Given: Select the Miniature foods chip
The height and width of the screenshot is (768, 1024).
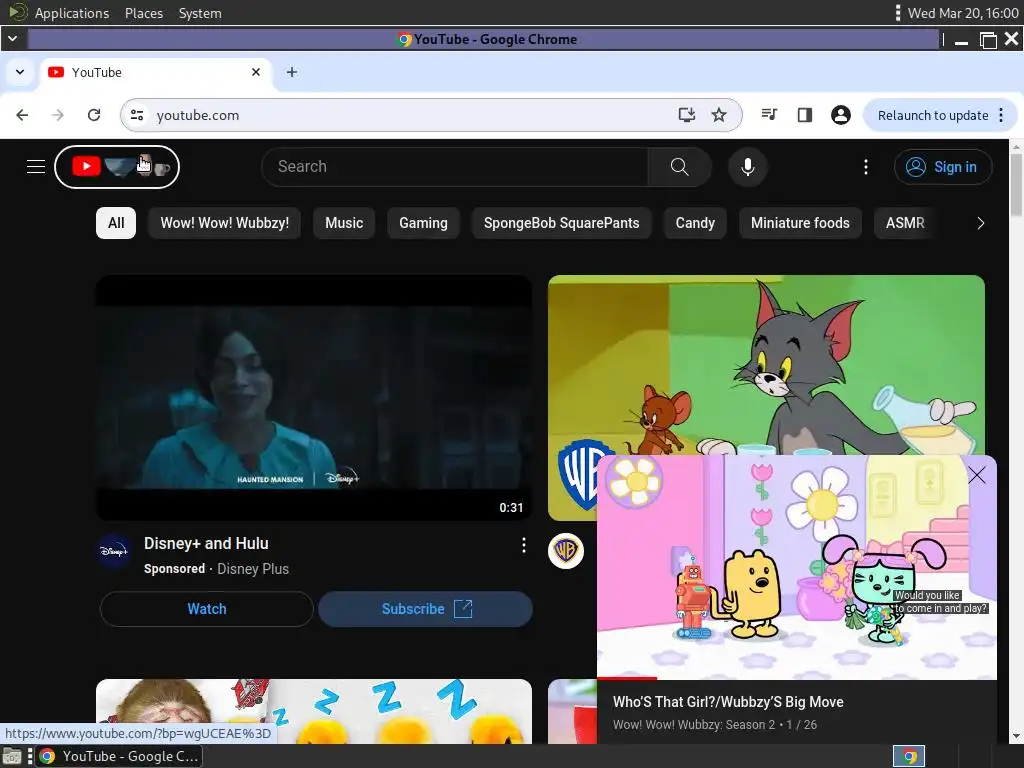Looking at the screenshot, I should pyautogui.click(x=800, y=223).
